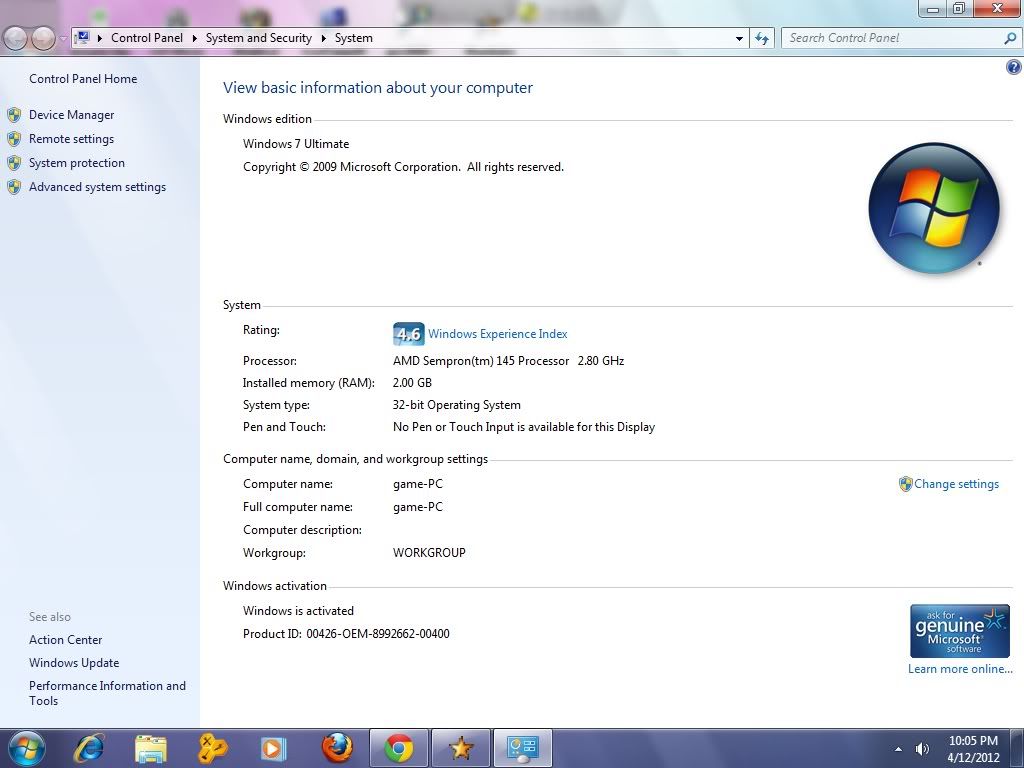This screenshot has width=1024, height=768.
Task: Click the shield icon beside Change settings
Action: coord(905,484)
